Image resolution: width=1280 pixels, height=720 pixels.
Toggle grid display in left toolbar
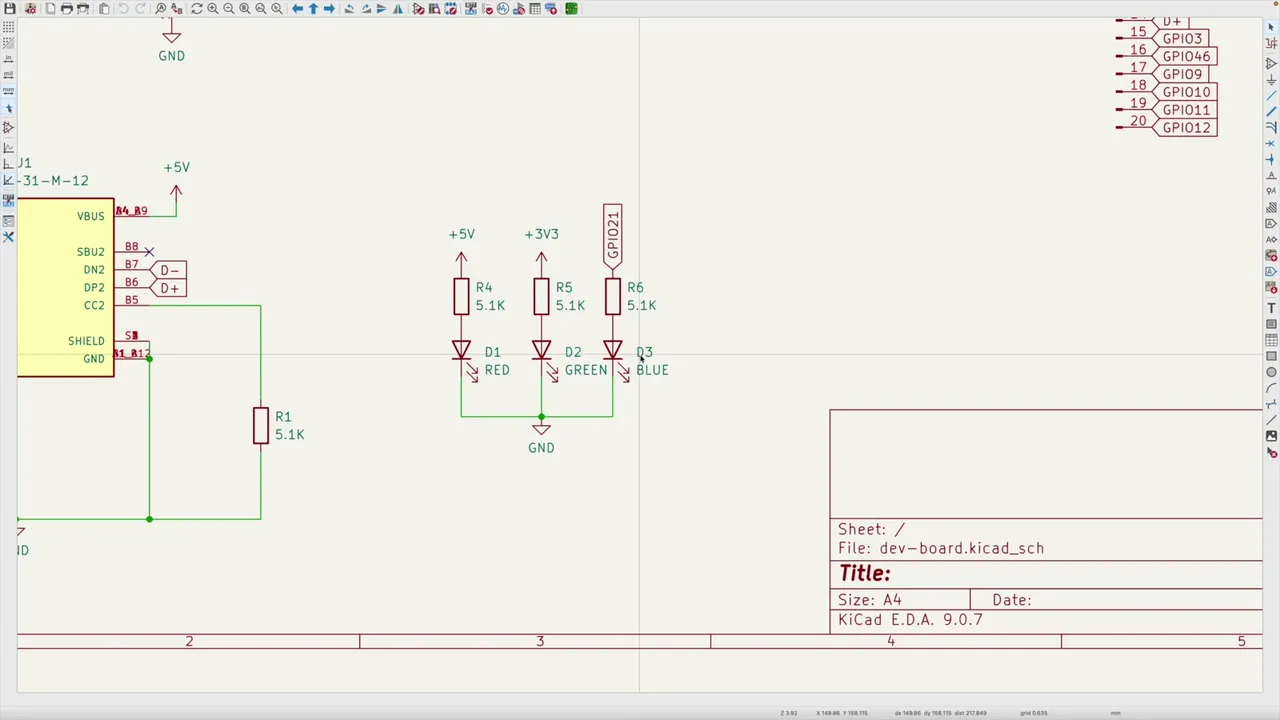point(9,26)
